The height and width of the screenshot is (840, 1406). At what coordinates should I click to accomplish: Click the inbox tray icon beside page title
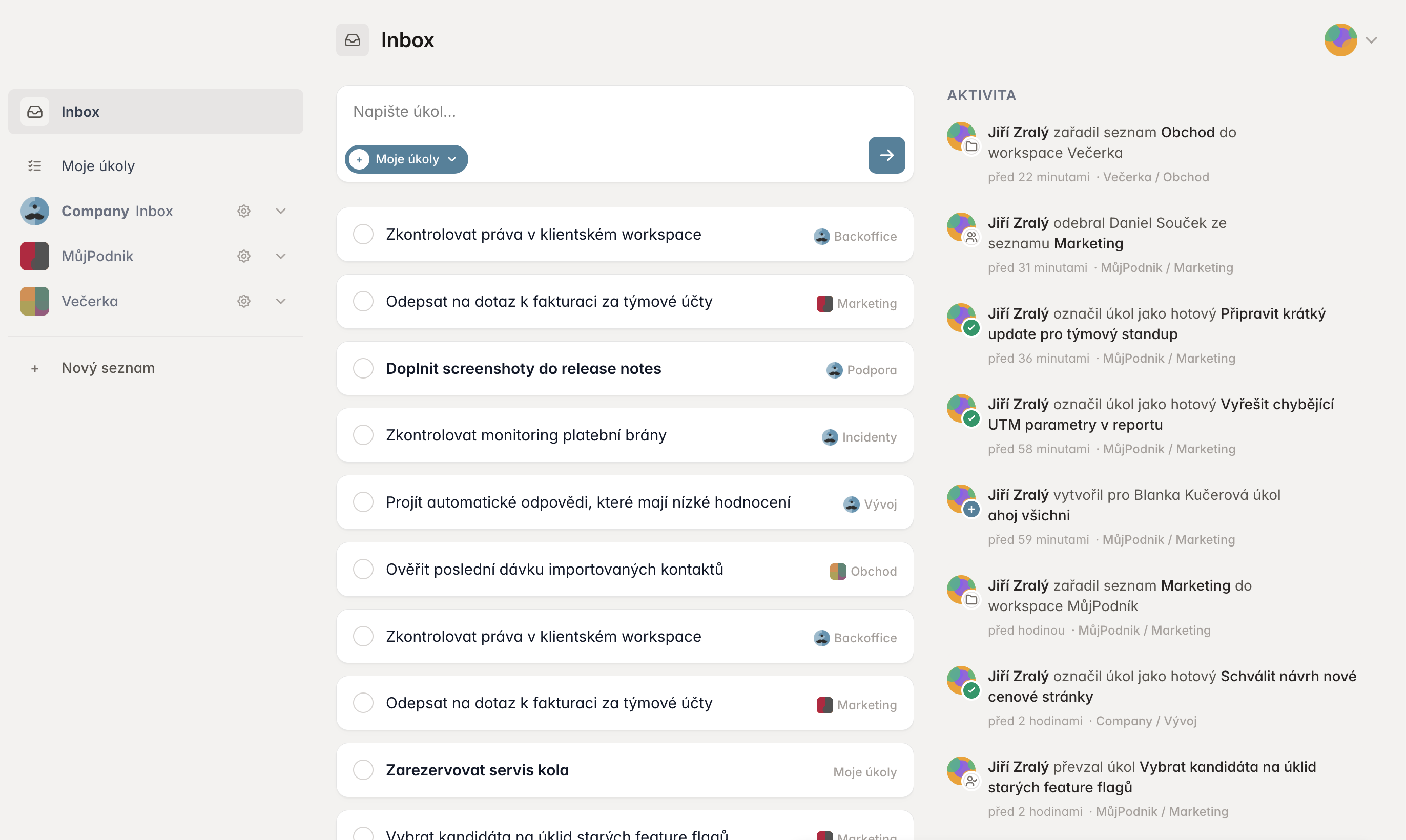click(x=352, y=40)
